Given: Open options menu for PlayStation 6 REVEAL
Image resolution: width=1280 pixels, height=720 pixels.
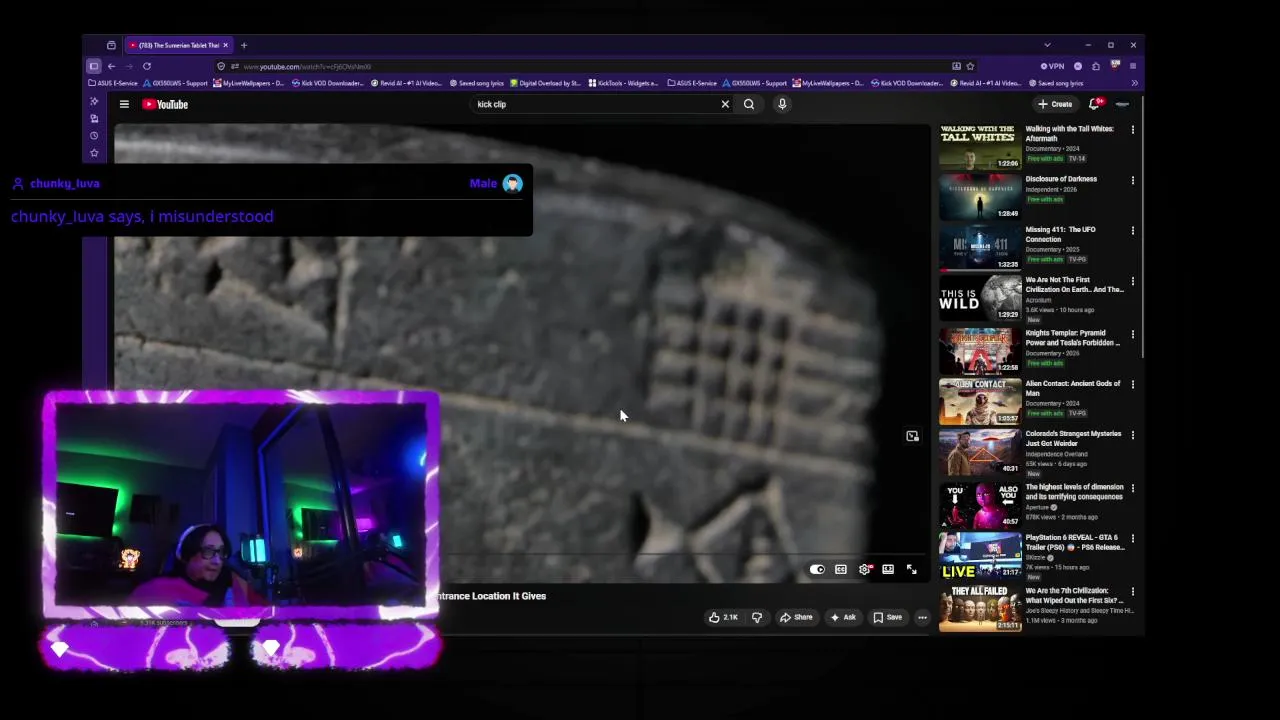Looking at the screenshot, I should point(1133,539).
